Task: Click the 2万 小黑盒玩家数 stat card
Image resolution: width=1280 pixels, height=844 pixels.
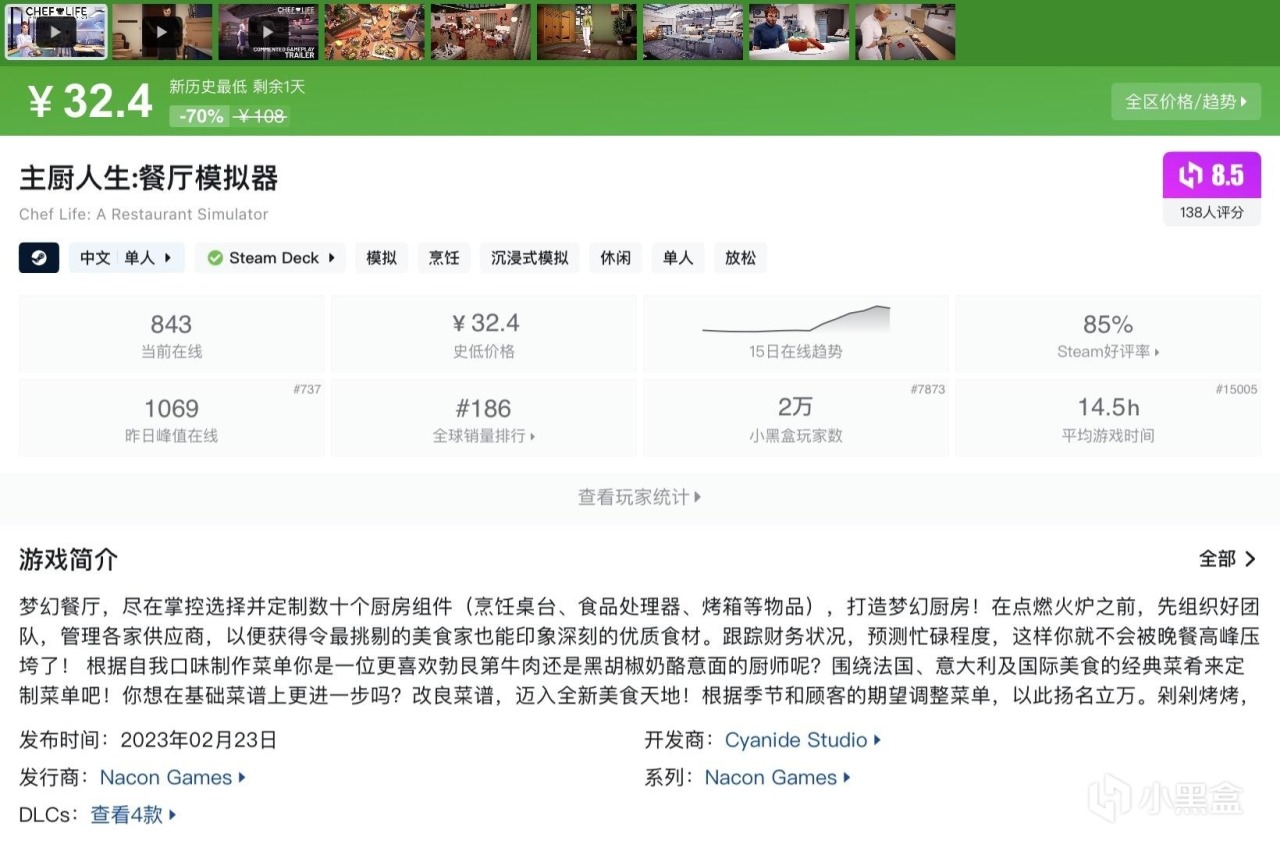Action: (796, 418)
